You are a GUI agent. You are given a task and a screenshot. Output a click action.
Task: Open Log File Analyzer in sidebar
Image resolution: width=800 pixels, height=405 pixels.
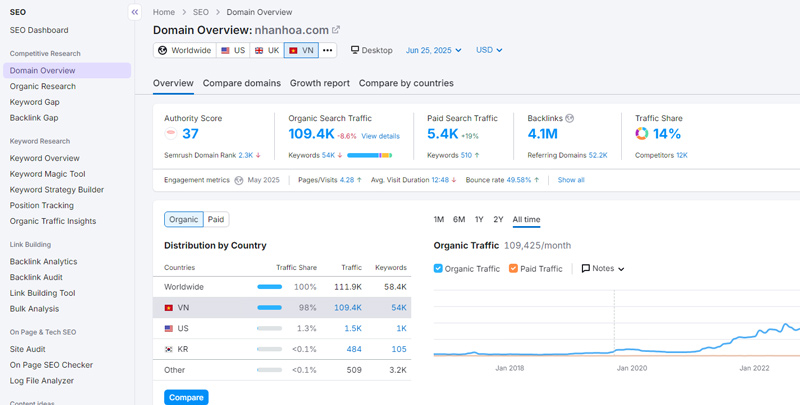point(42,381)
